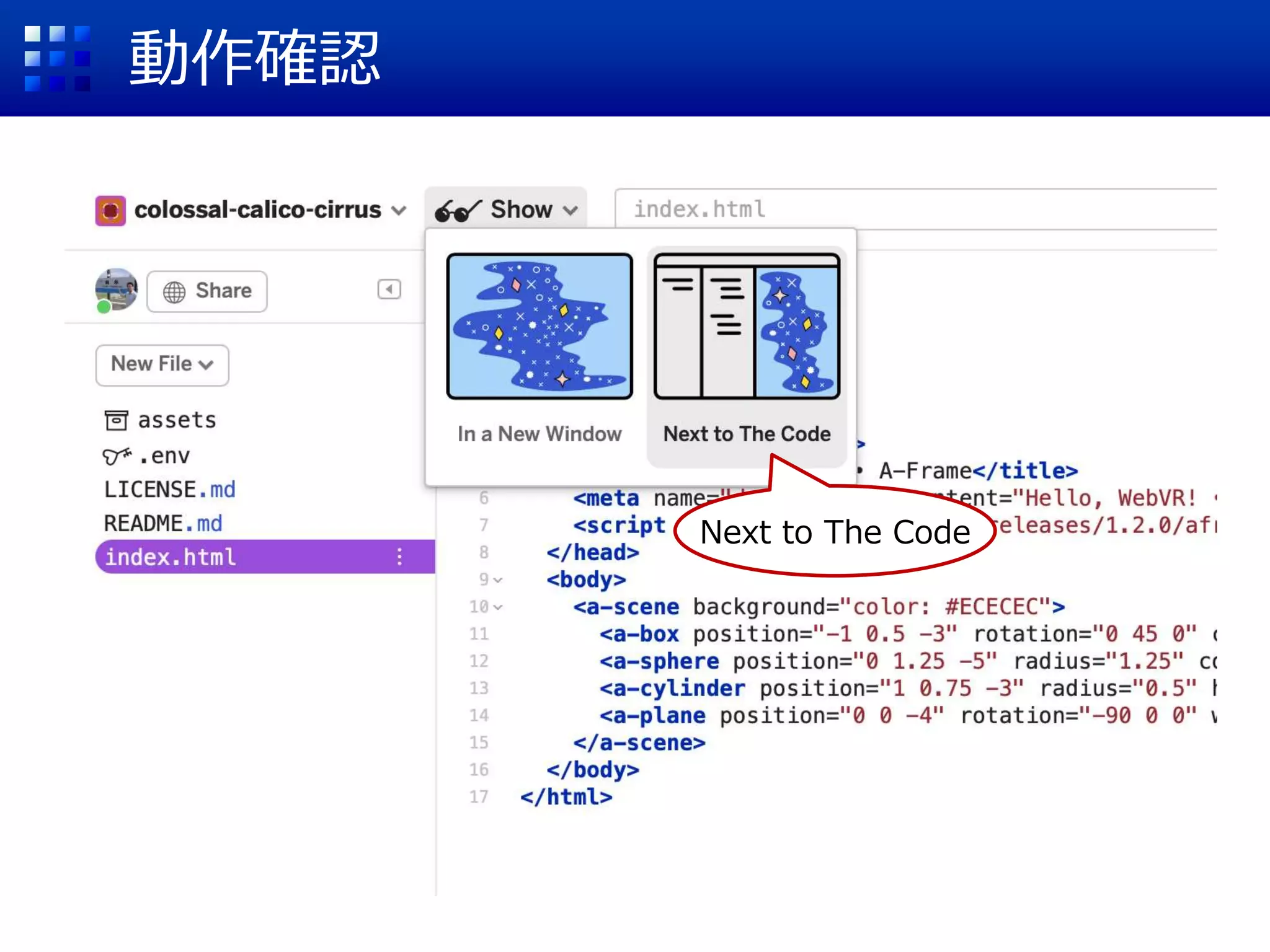This screenshot has width=1270, height=952.
Task: Click the script tag on line 7
Action: tap(619, 526)
